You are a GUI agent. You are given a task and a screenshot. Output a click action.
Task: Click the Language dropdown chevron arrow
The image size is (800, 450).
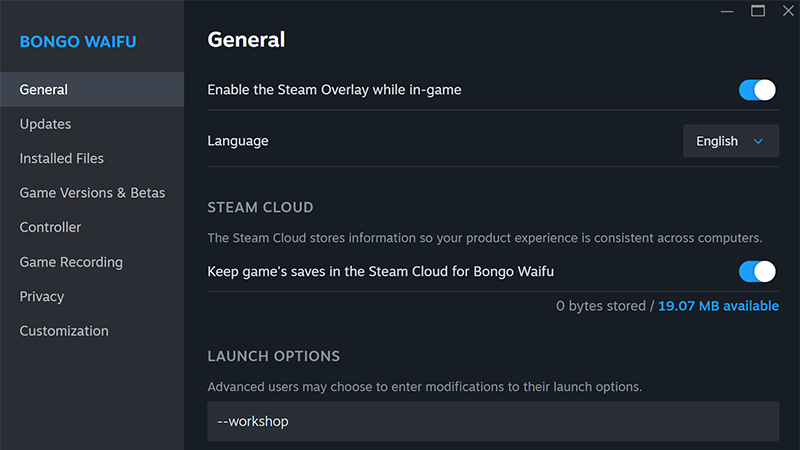[x=758, y=142]
